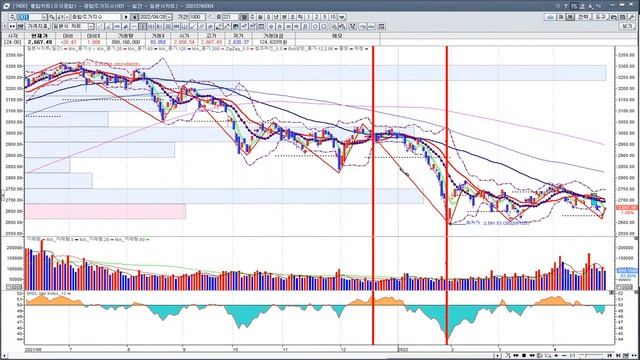The height and width of the screenshot is (360, 640).
Task: Choose the 1 interval button
Action: (309, 17)
